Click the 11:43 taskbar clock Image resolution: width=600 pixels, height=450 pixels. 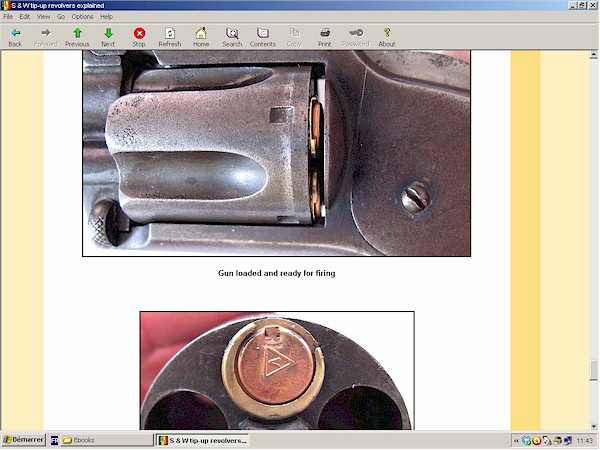coord(585,441)
